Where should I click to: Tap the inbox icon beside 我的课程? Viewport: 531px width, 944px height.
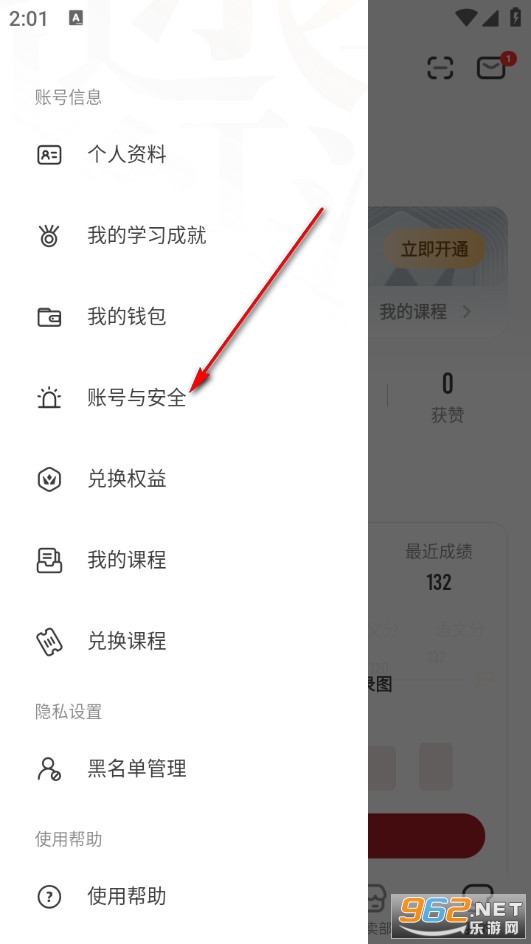(x=49, y=560)
